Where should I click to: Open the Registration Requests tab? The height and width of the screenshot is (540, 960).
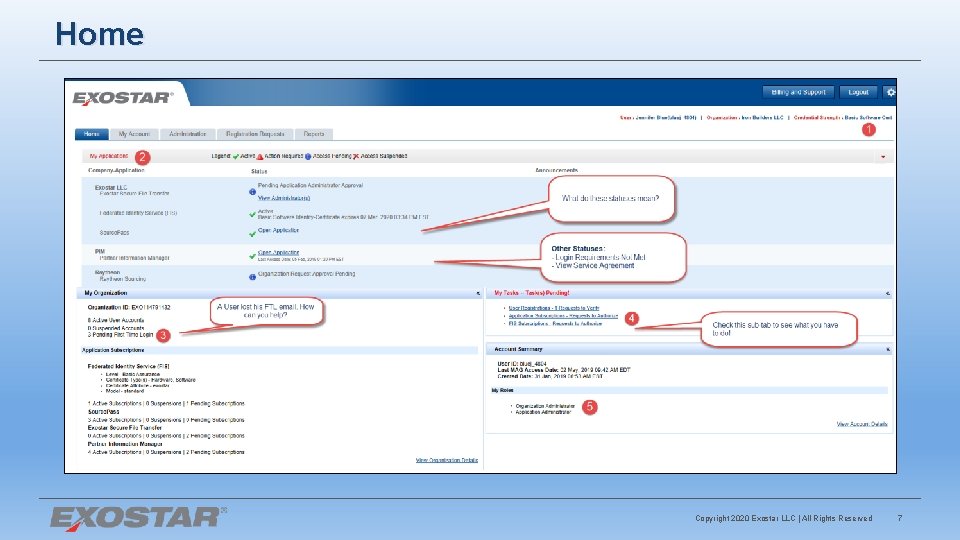(255, 134)
